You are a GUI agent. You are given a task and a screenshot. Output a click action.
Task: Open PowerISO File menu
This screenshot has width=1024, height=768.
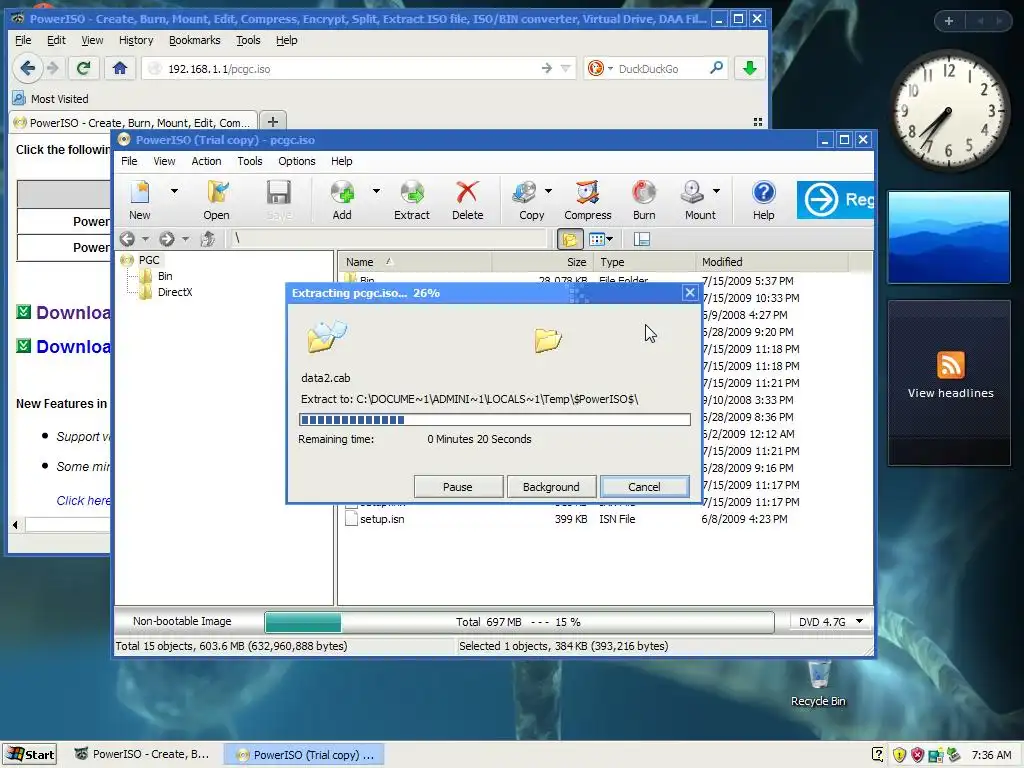(x=129, y=161)
